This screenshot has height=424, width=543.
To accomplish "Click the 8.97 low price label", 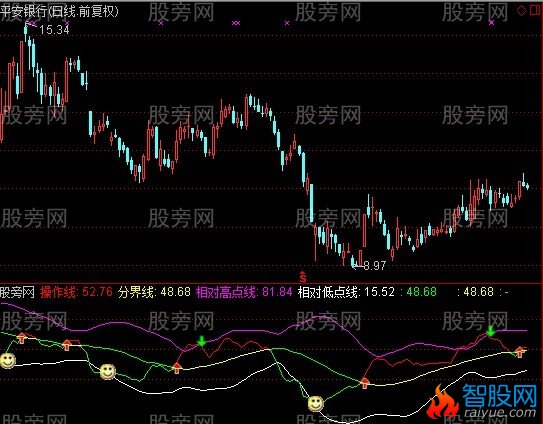I will (x=375, y=266).
